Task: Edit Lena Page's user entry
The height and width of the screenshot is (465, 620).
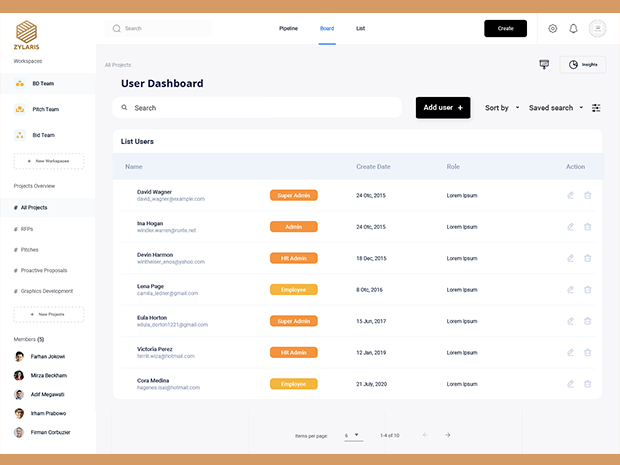Action: pos(571,289)
